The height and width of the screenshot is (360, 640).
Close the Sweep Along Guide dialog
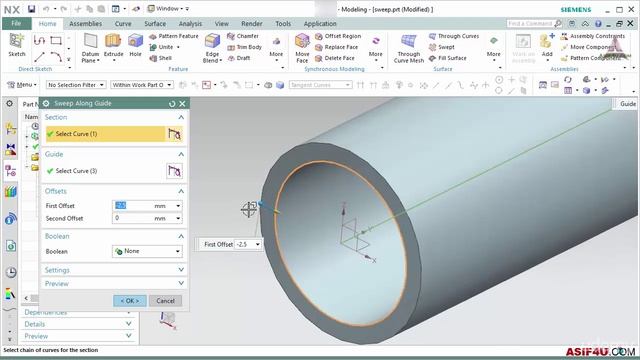(x=182, y=104)
